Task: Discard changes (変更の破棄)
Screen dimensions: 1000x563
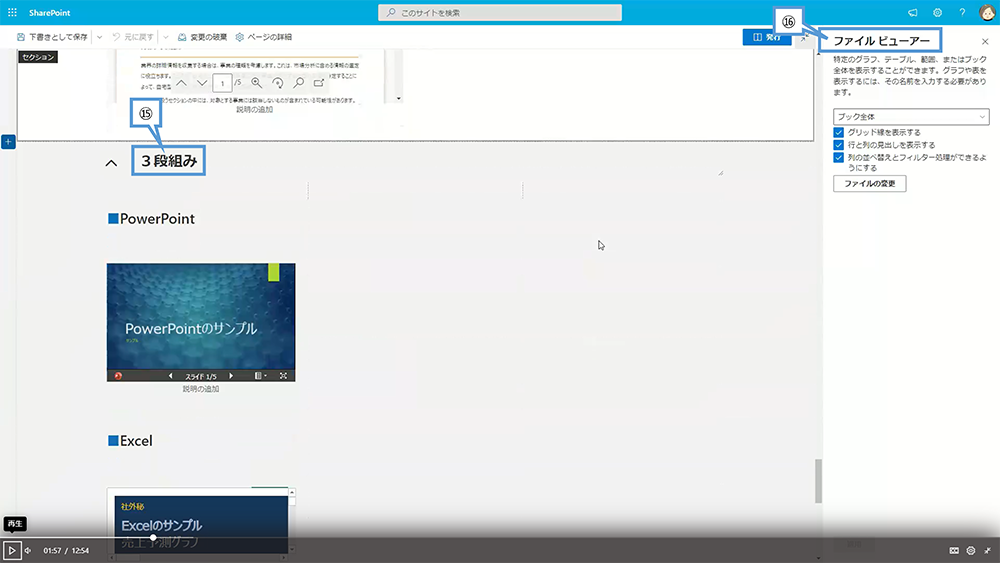Action: pos(202,37)
